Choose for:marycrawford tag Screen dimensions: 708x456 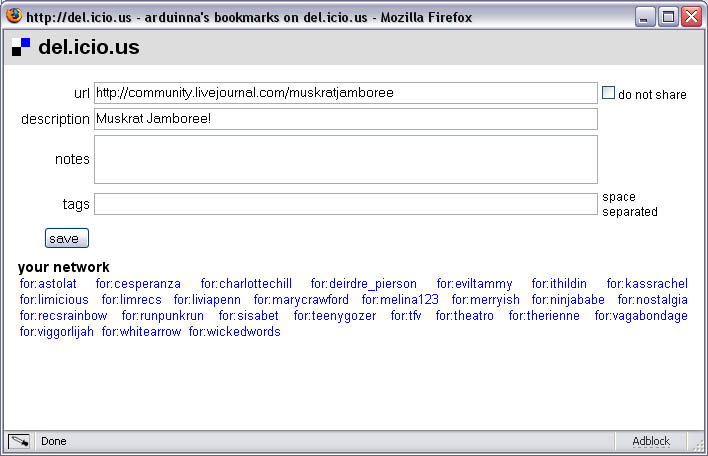point(301,300)
